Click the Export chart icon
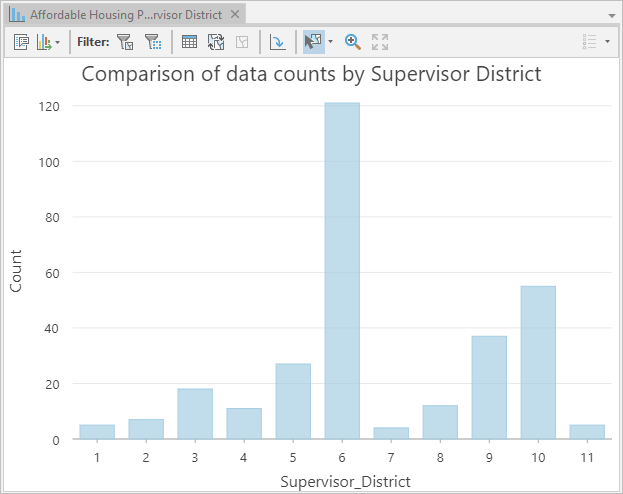This screenshot has width=623, height=494. click(44, 42)
